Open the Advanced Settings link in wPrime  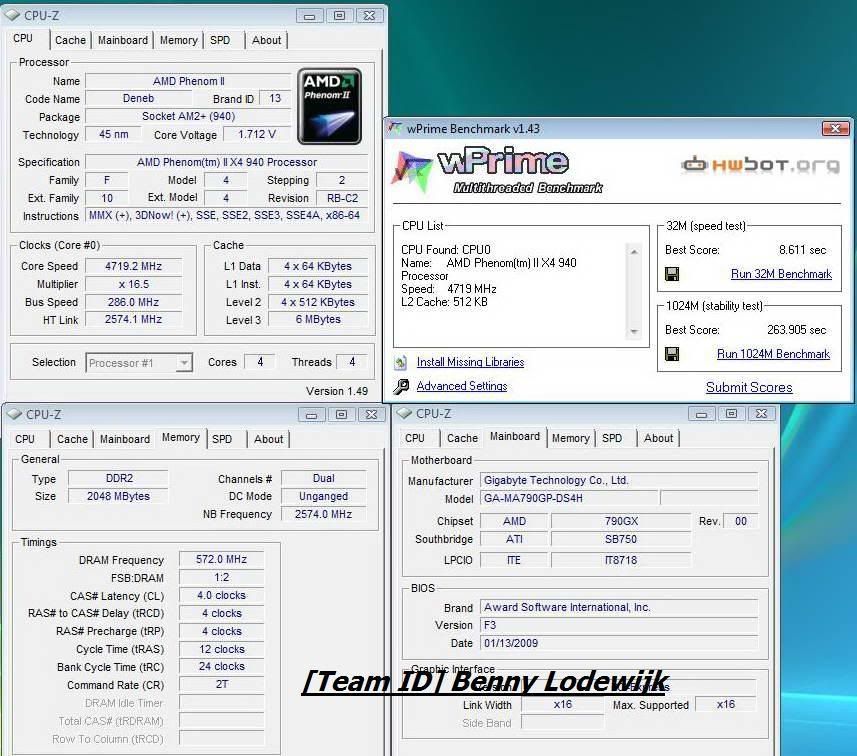coord(461,386)
